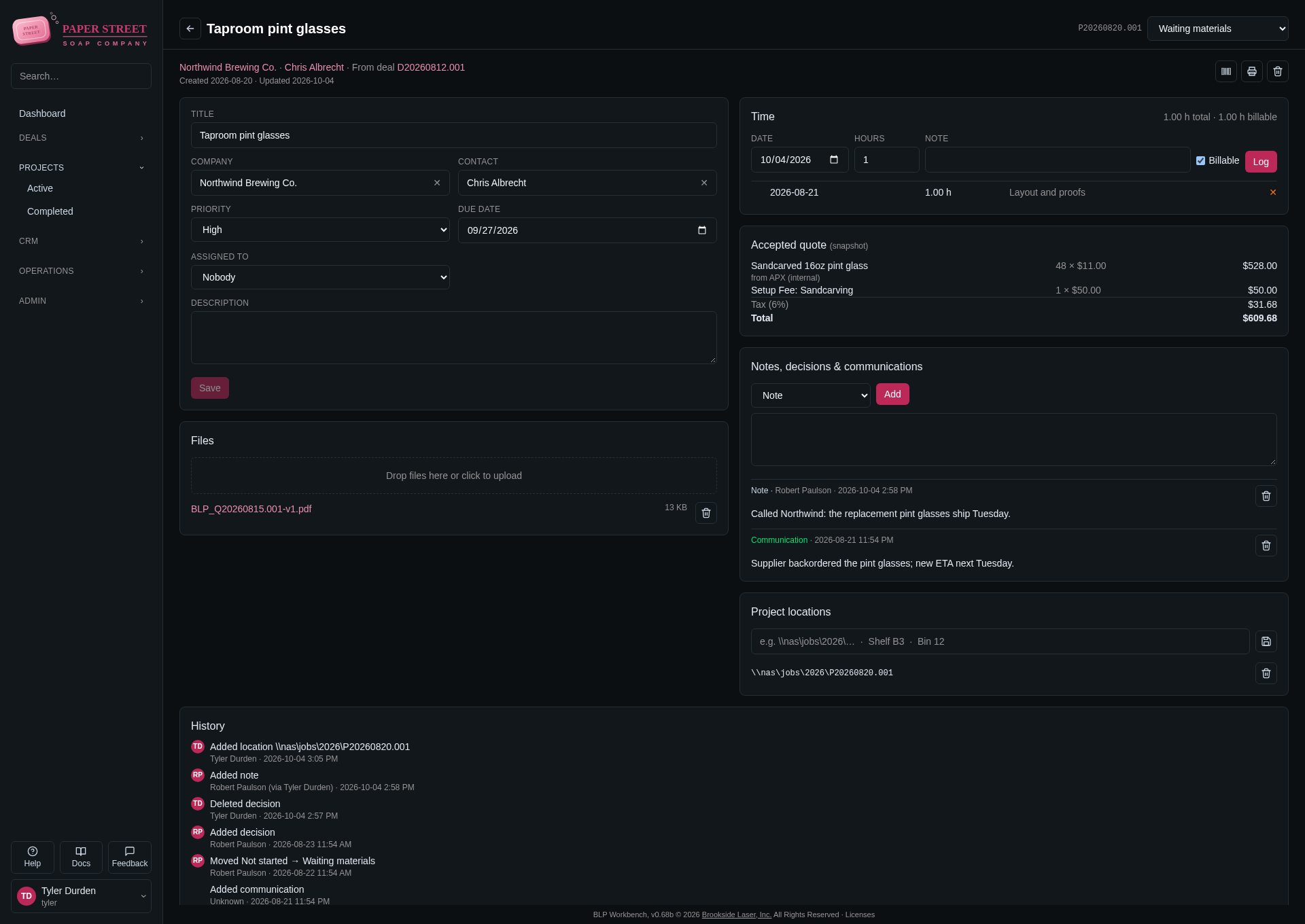The width and height of the screenshot is (1305, 924).
Task: Add the note
Action: click(892, 394)
